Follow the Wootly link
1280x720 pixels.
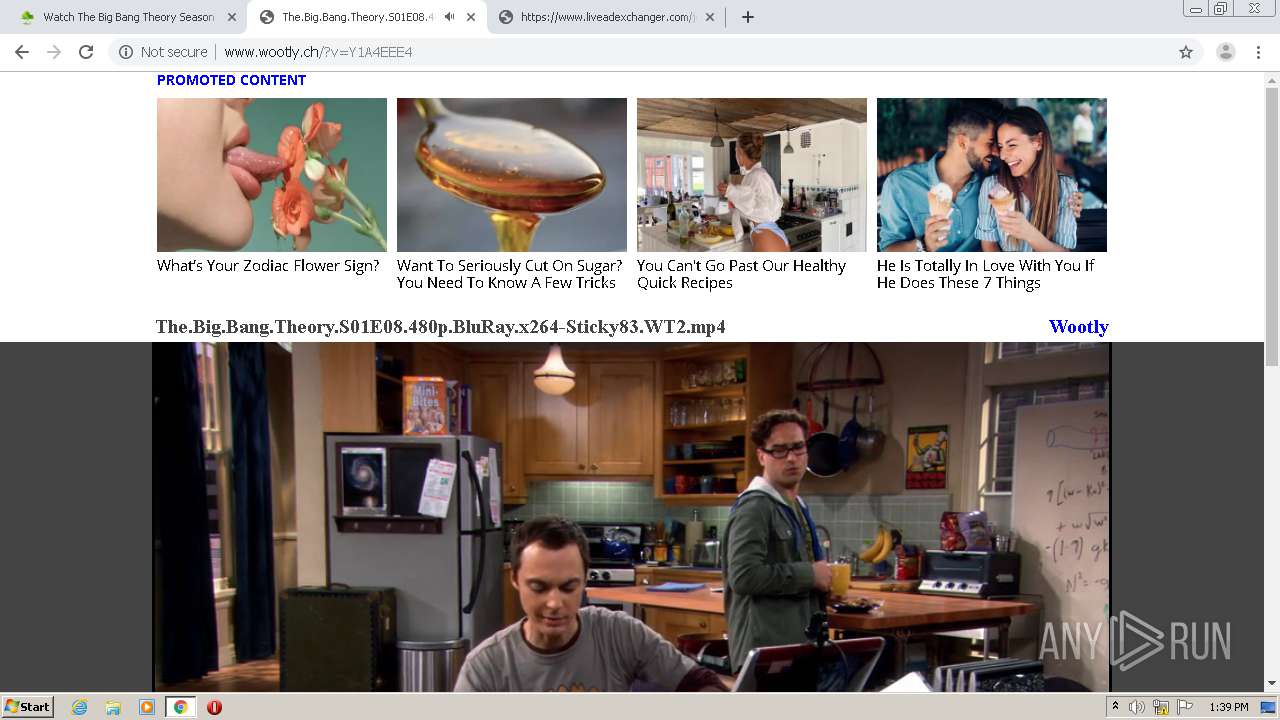click(x=1078, y=327)
